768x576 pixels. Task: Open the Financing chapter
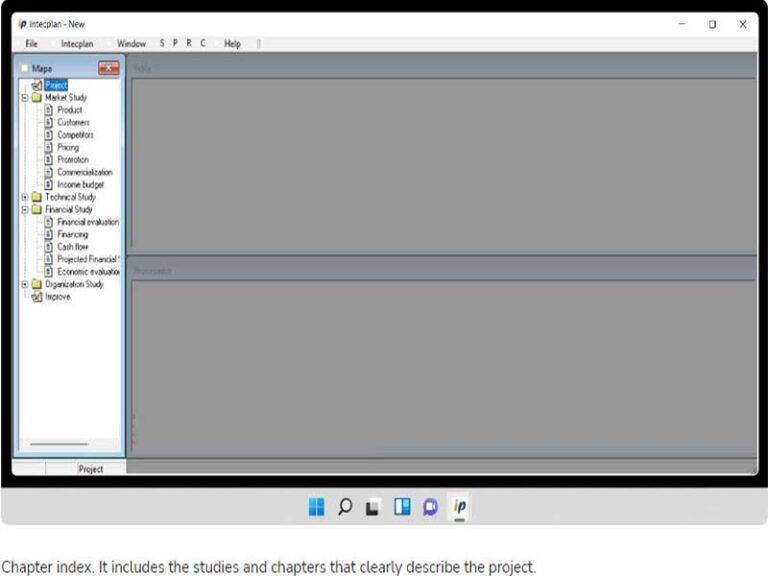72,235
